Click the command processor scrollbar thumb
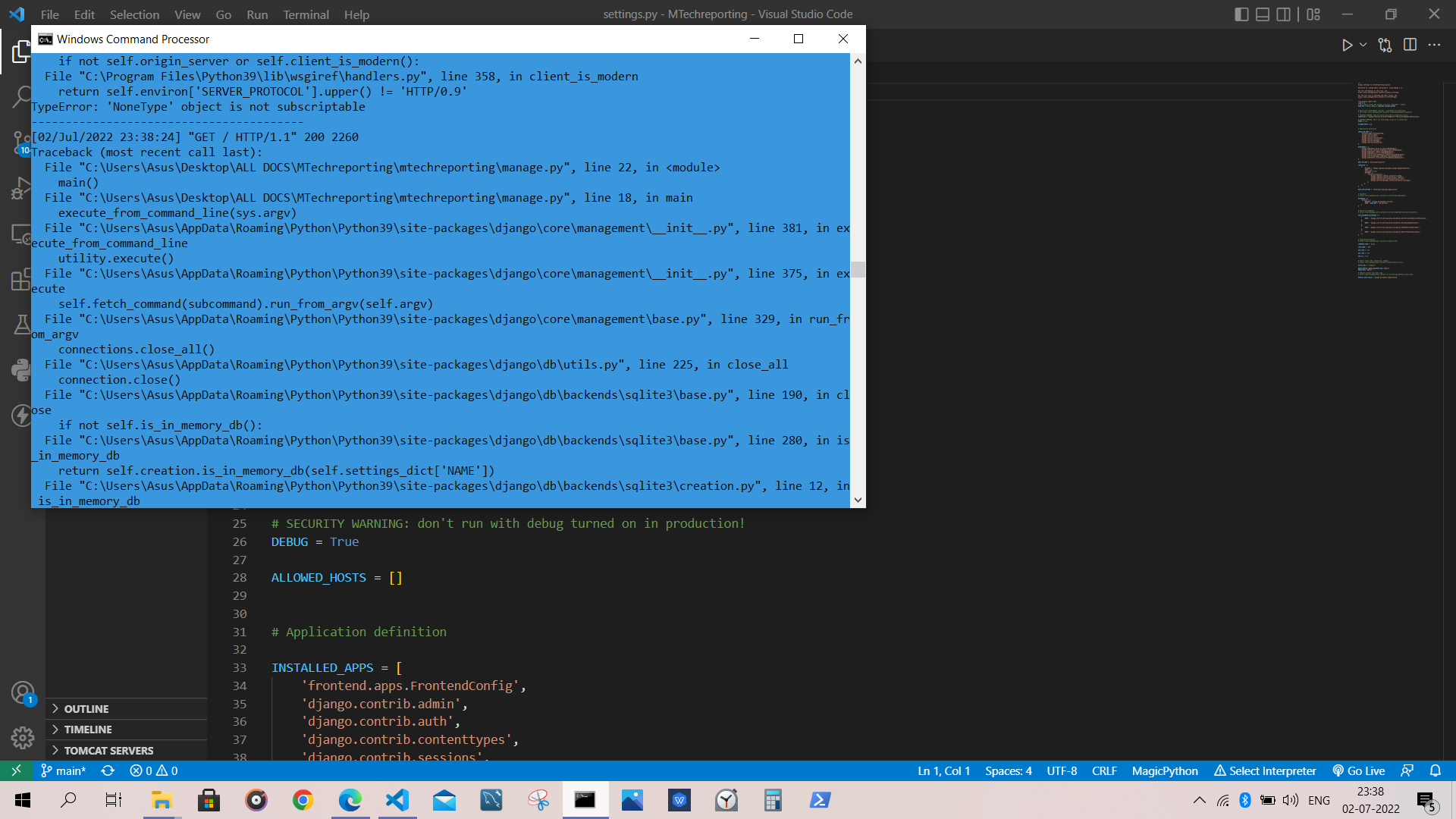 click(858, 269)
